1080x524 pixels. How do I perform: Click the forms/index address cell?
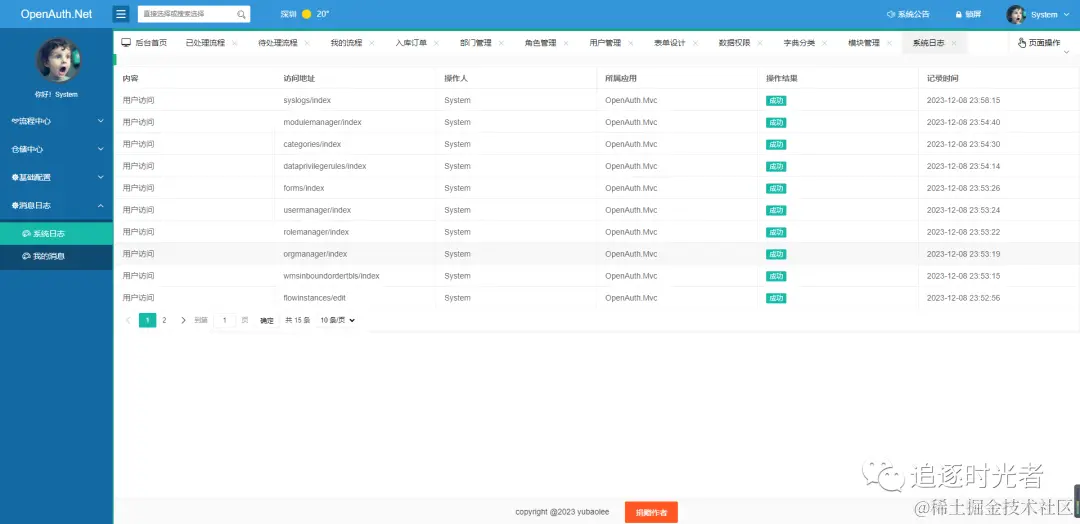[304, 188]
